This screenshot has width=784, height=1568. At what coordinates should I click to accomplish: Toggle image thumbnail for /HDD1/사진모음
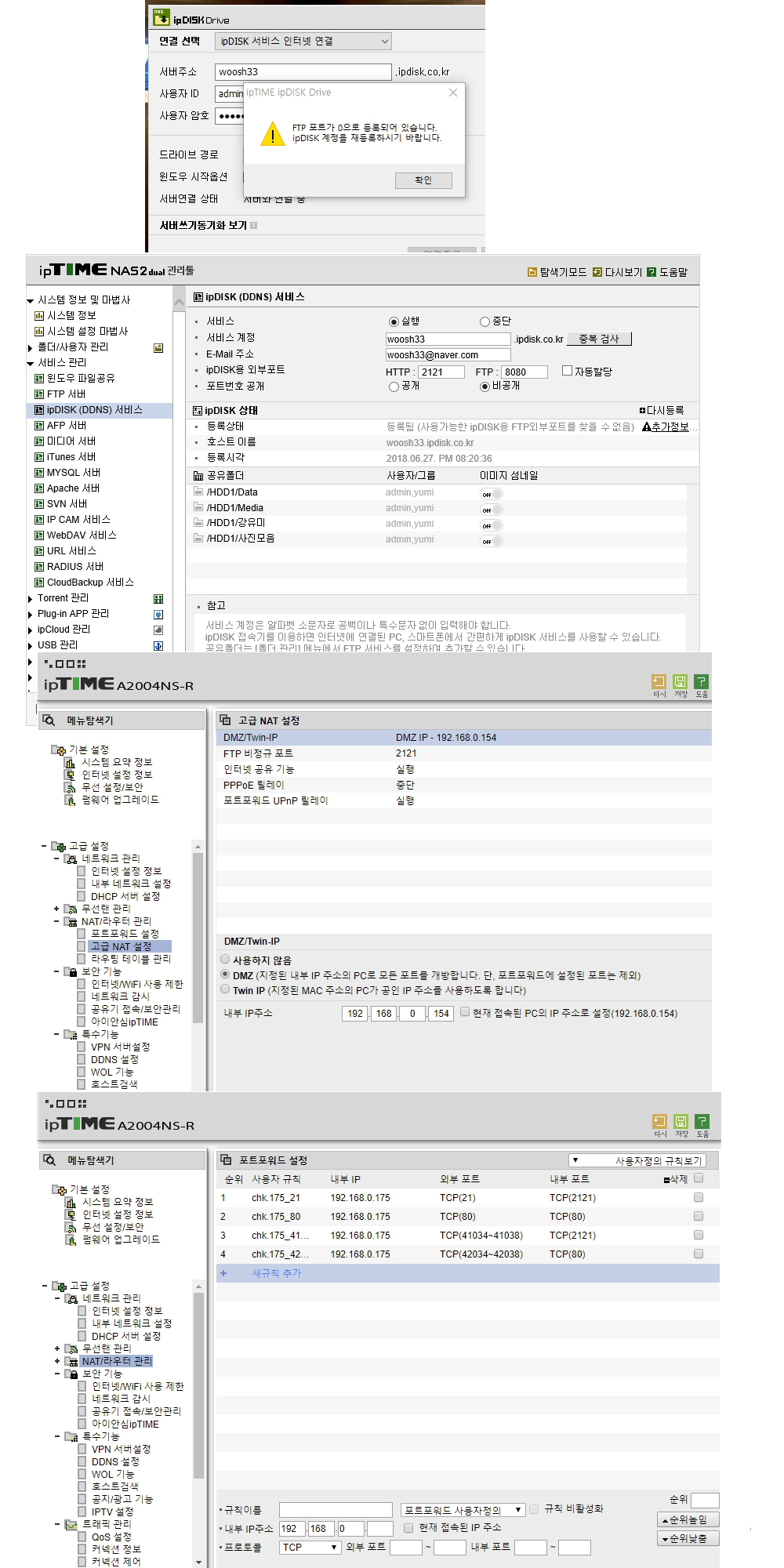492,541
